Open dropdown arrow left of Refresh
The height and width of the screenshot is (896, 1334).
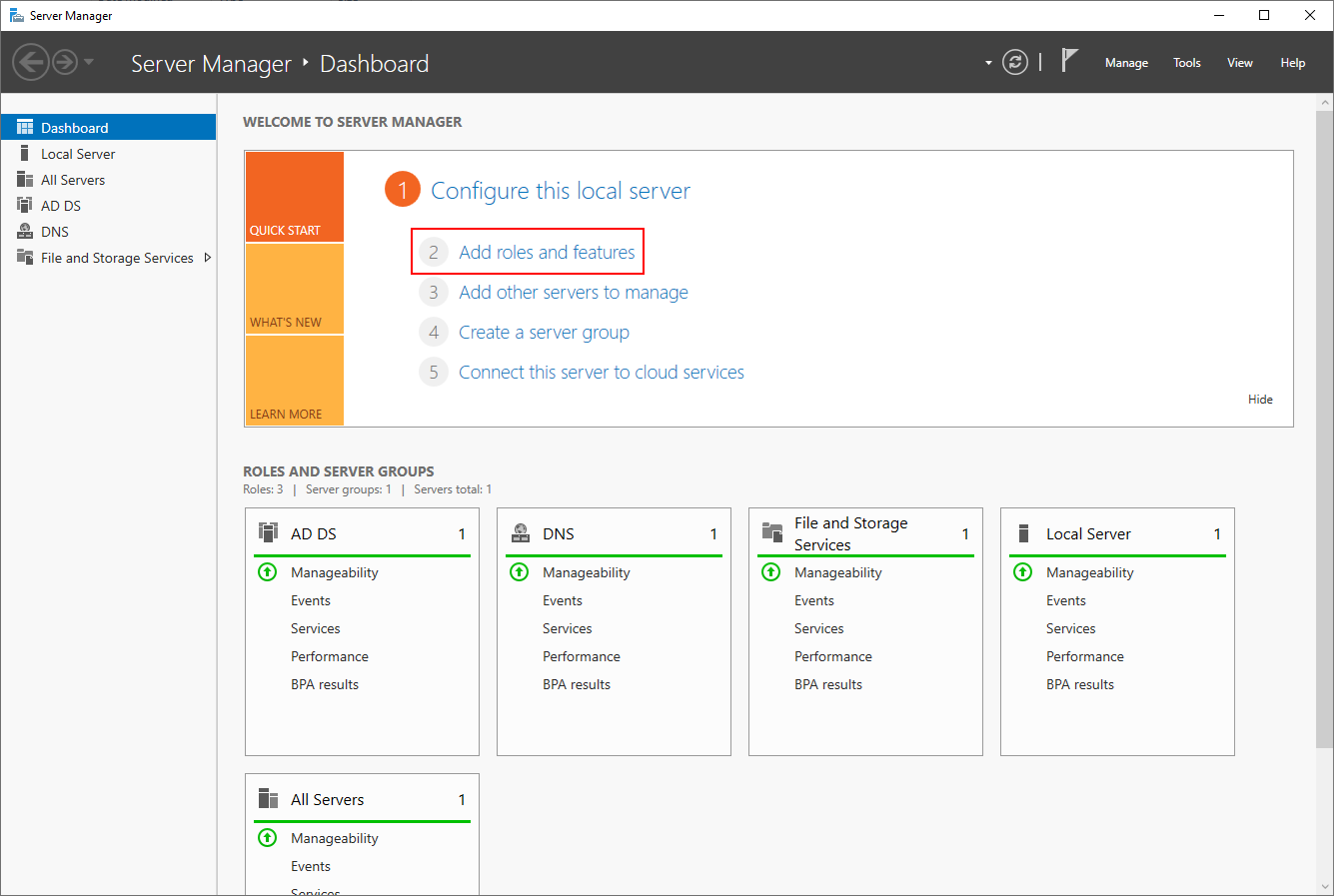point(988,63)
